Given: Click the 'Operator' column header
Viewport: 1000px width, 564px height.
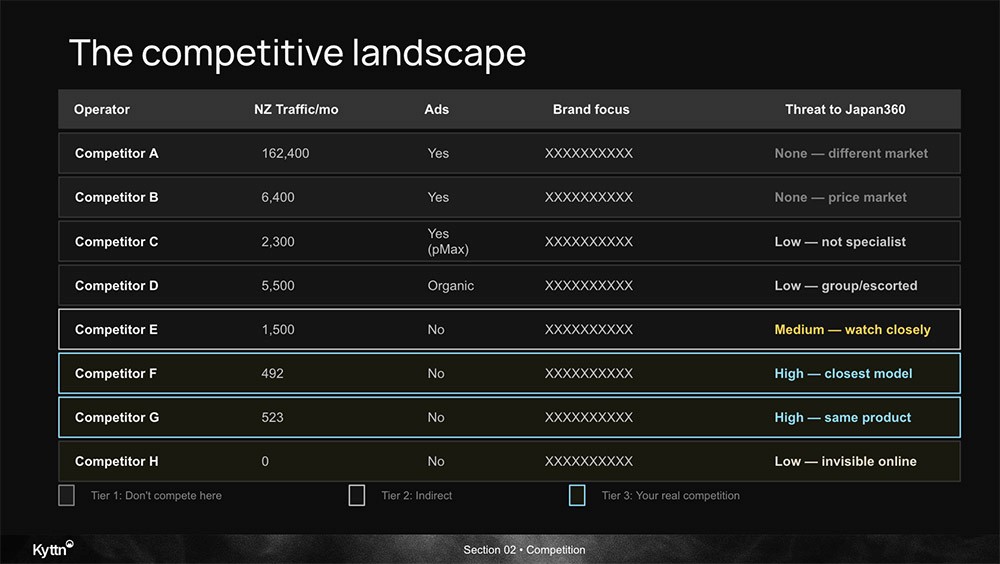Looking at the screenshot, I should tap(101, 109).
